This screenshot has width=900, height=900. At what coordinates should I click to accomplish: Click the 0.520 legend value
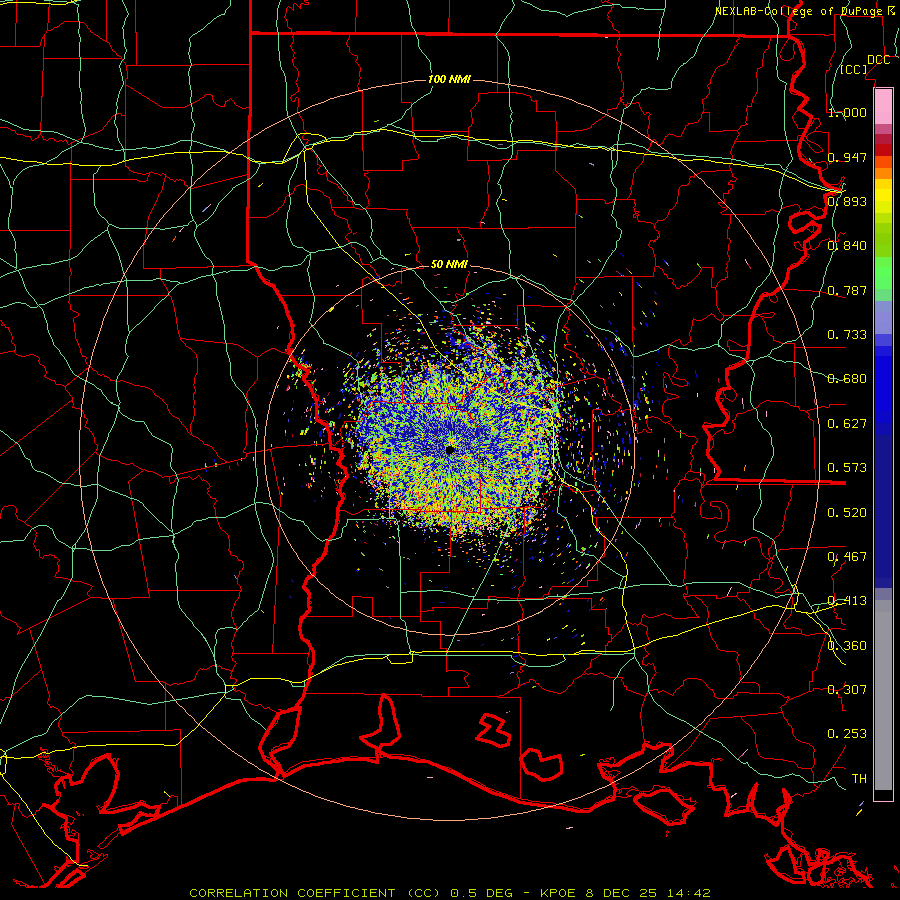point(847,513)
